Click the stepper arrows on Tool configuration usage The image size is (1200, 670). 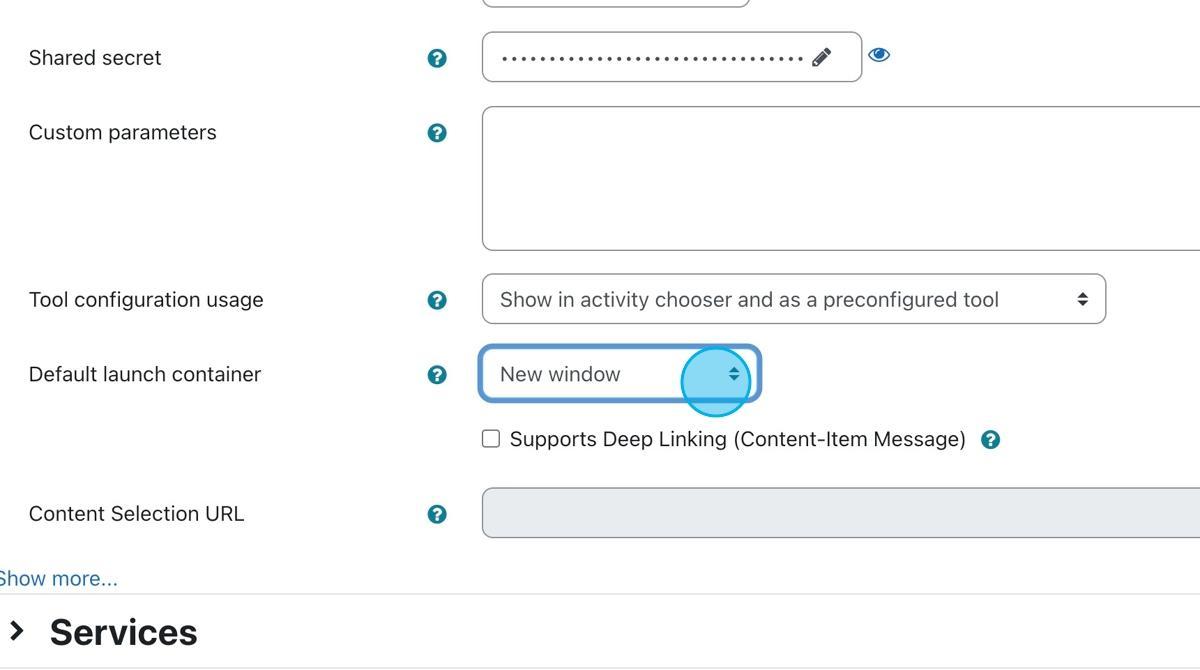coord(1083,299)
